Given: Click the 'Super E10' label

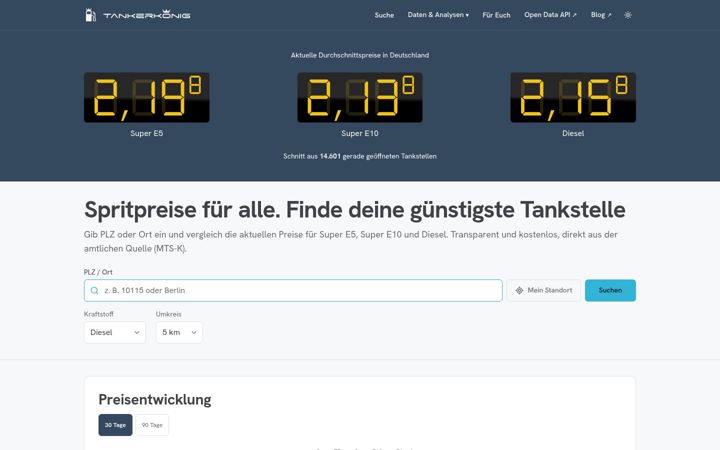Looking at the screenshot, I should 360,133.
